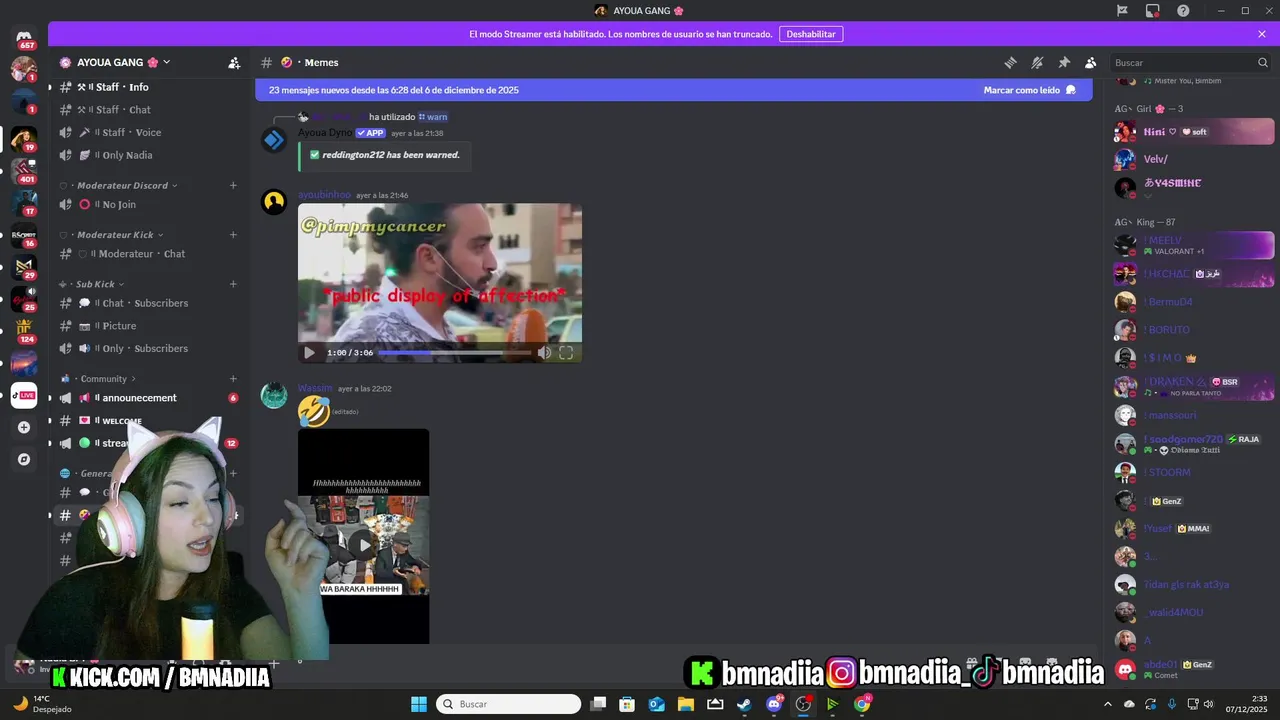1280x720 pixels.
Task: Click the screen recording indicator icon in title bar
Action: click(1153, 10)
